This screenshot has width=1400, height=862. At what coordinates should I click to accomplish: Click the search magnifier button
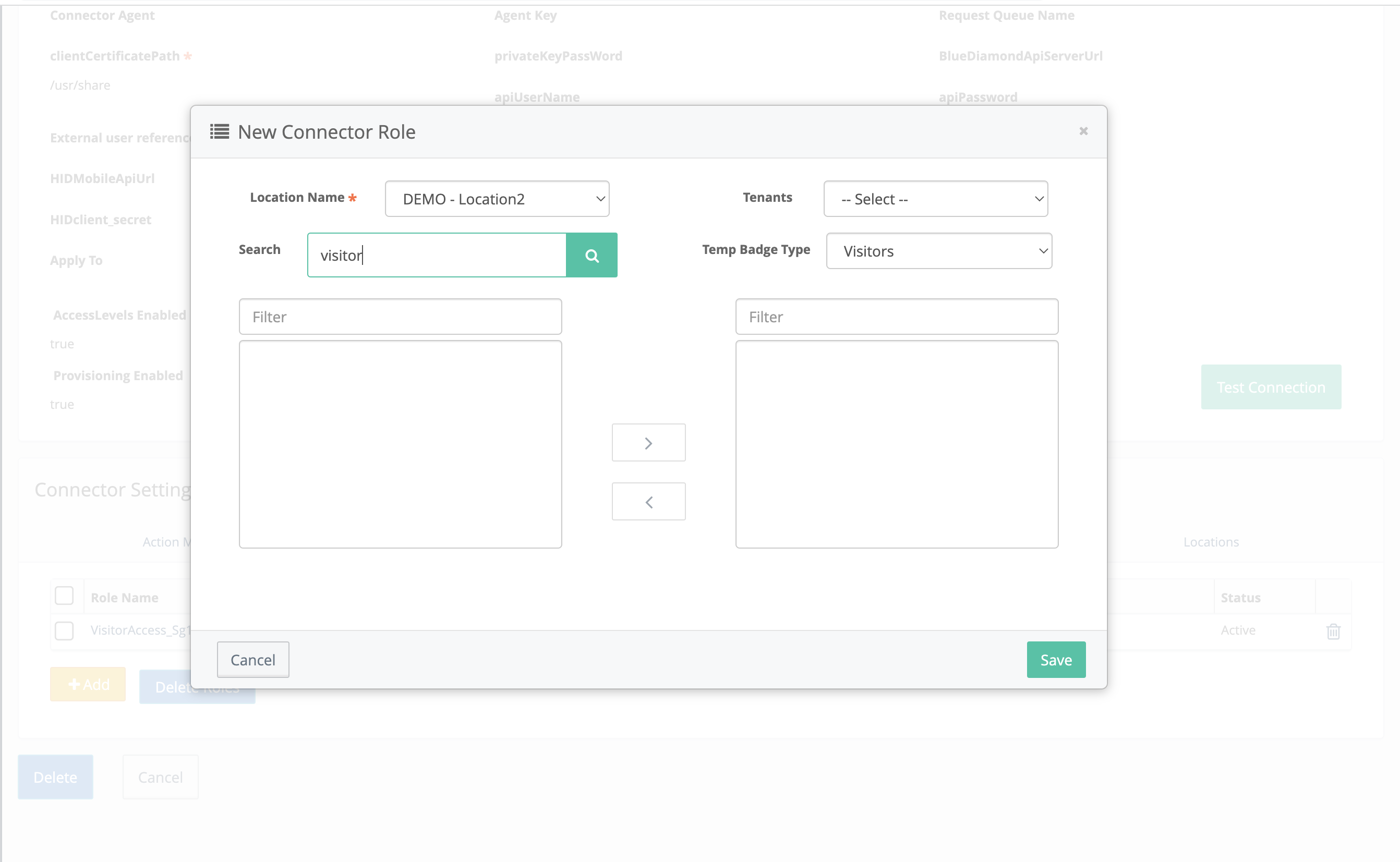(x=592, y=256)
